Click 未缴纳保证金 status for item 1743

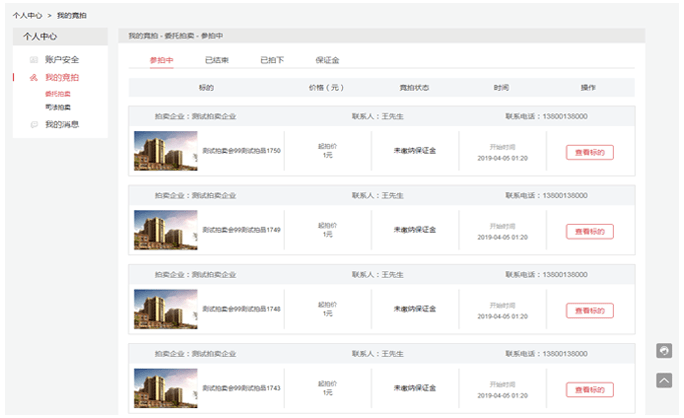coord(415,388)
